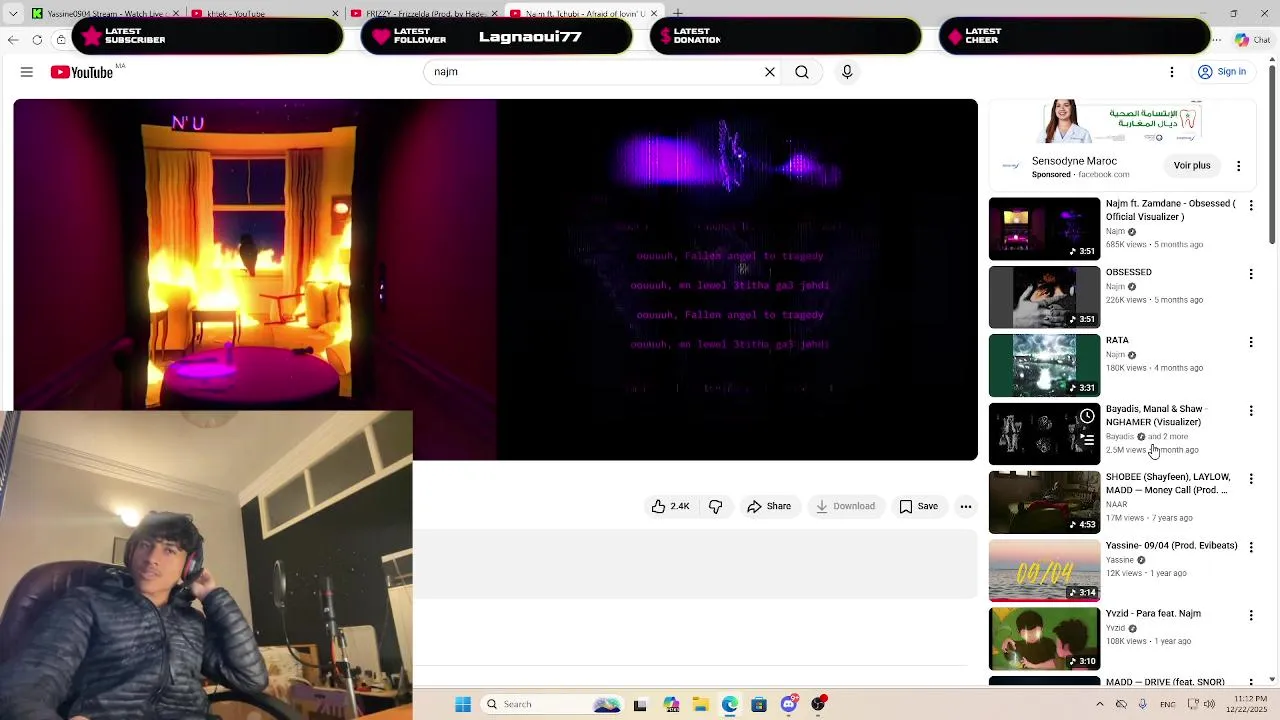Open options for Sensodyne Maroc ad
Viewport: 1280px width, 720px height.
coord(1238,166)
